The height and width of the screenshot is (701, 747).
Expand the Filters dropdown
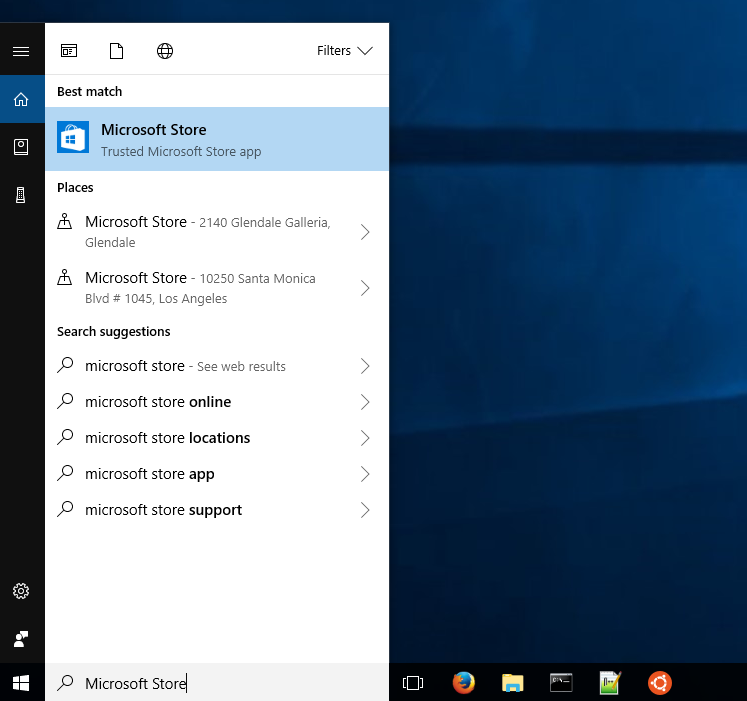tap(345, 51)
